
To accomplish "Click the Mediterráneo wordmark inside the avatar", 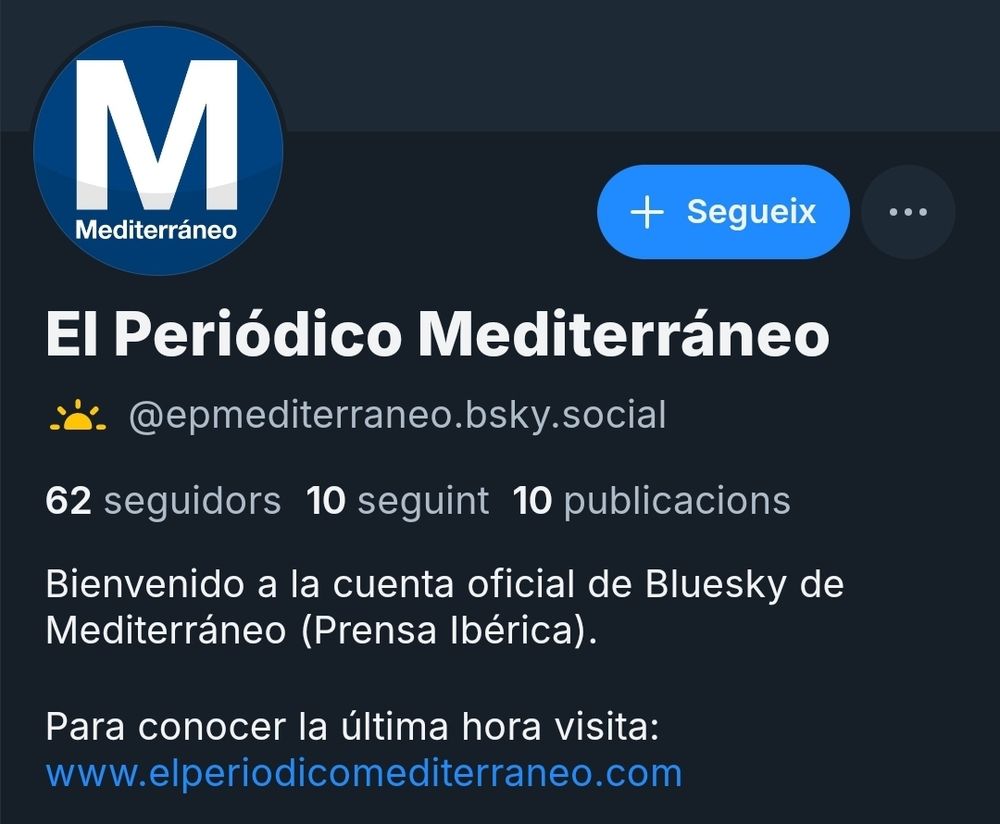I will point(156,230).
